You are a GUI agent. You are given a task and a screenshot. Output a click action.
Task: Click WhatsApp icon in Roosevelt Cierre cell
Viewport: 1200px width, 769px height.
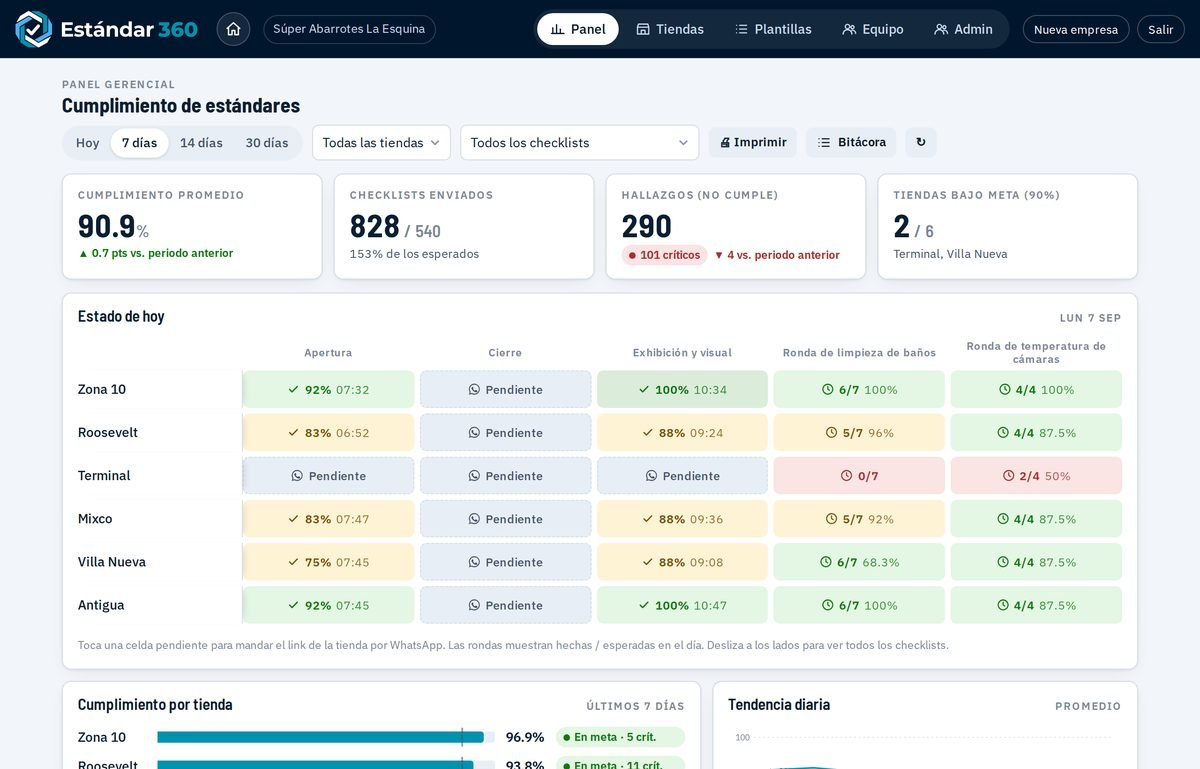474,433
